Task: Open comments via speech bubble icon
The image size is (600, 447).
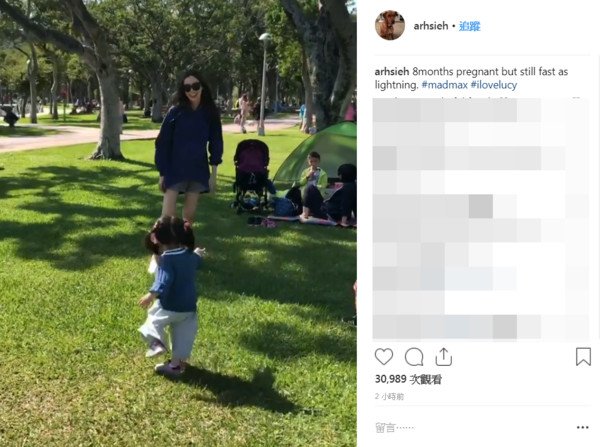Action: pos(414,357)
